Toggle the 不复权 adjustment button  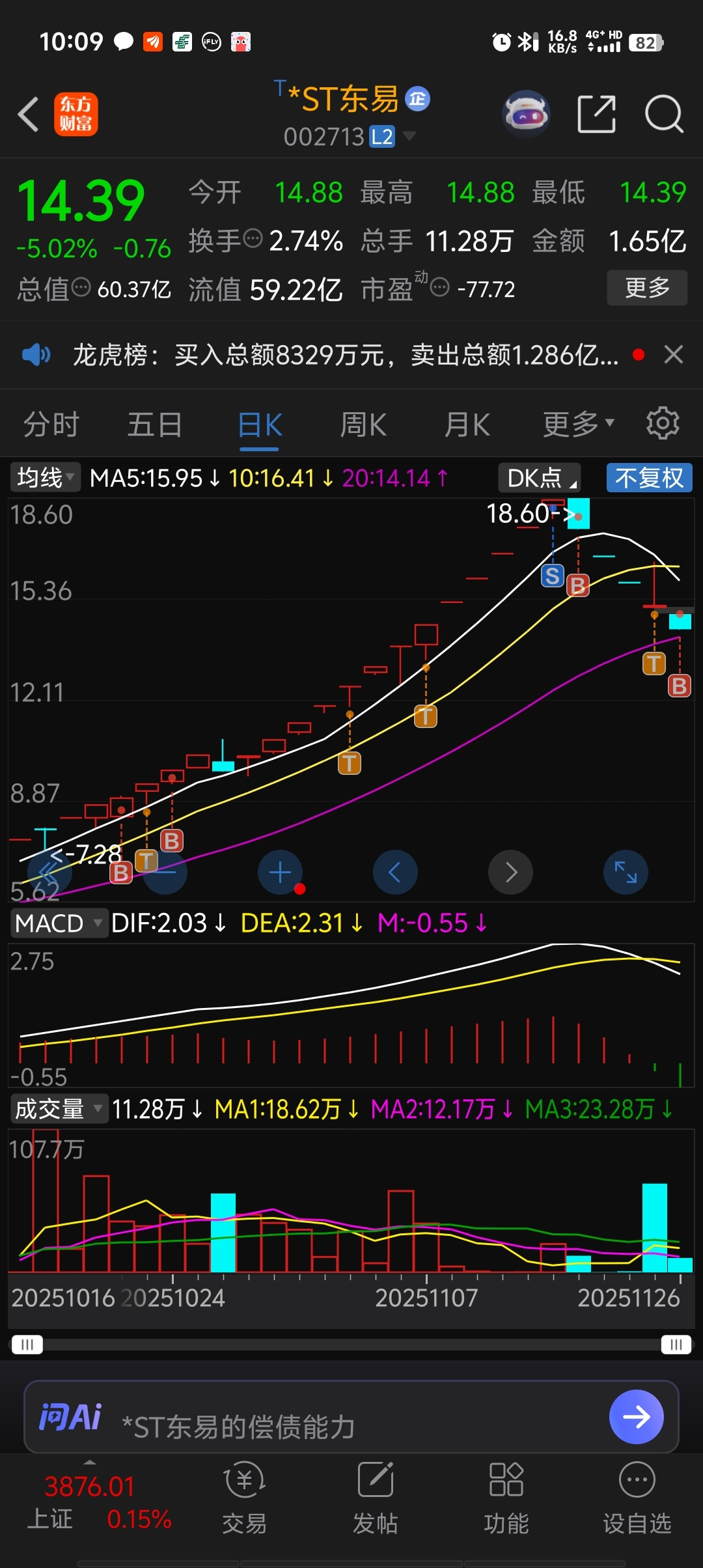[x=649, y=478]
